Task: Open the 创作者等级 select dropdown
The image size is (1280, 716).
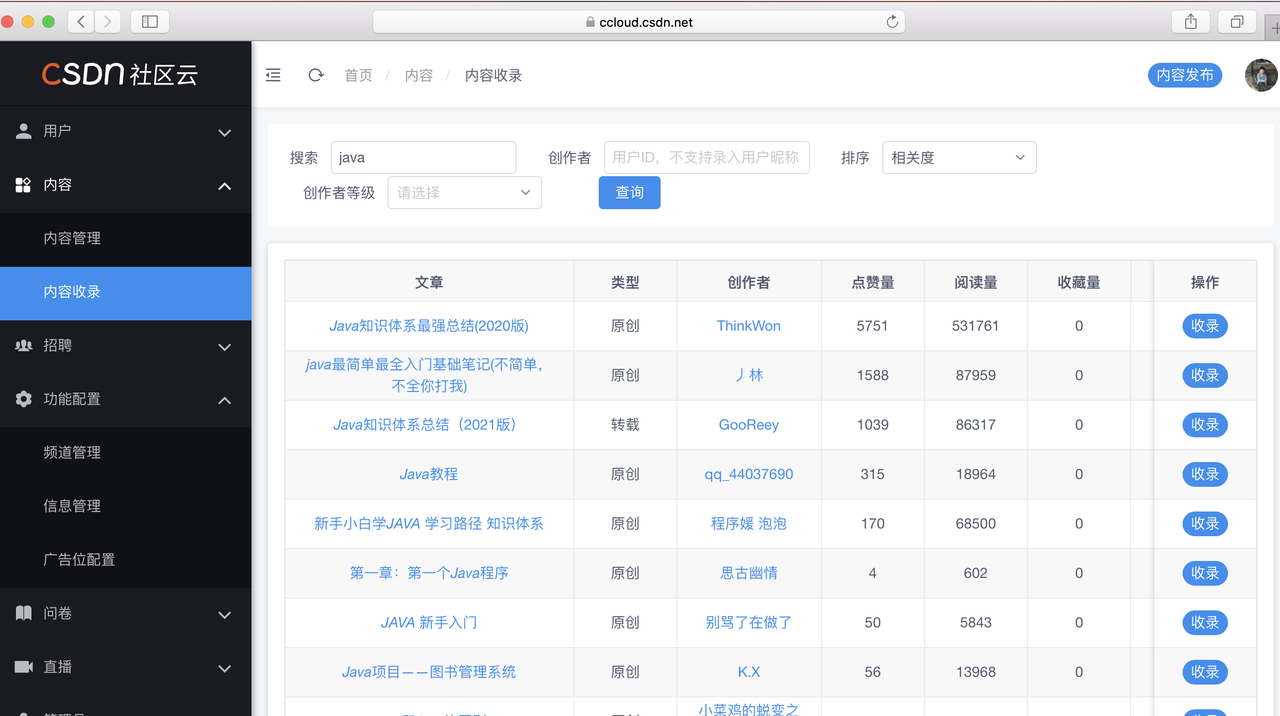Action: coord(464,193)
